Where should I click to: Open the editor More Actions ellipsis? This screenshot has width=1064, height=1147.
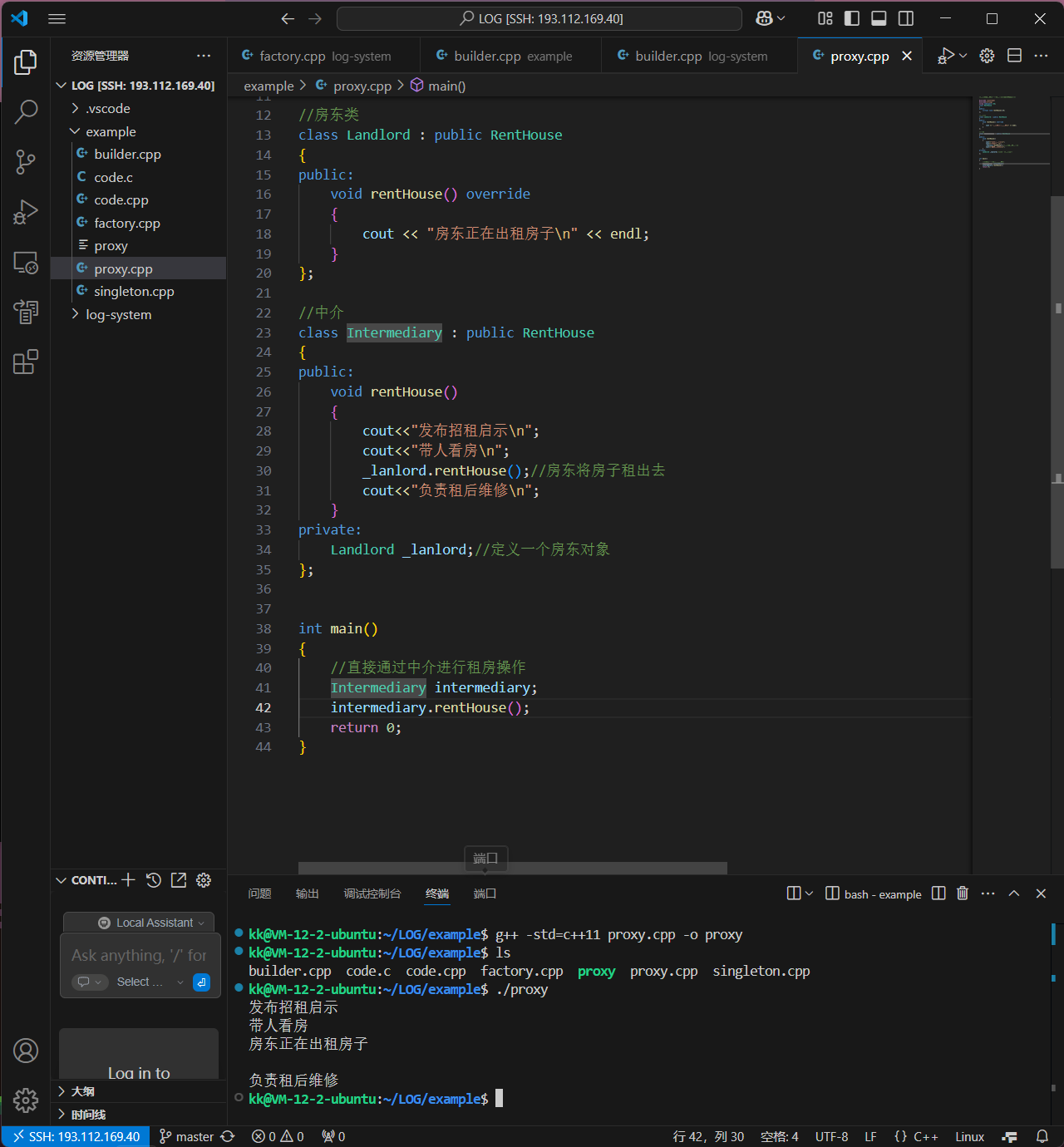click(x=1041, y=56)
